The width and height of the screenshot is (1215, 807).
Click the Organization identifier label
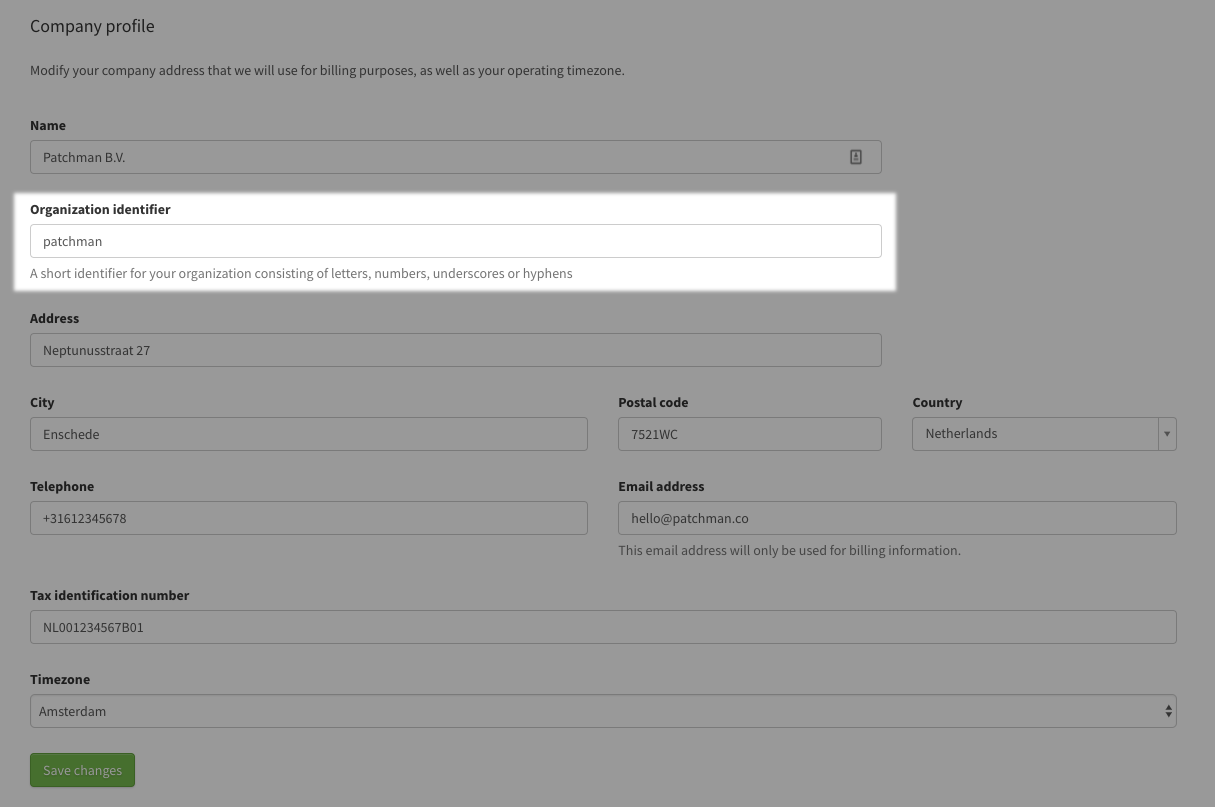click(x=100, y=209)
